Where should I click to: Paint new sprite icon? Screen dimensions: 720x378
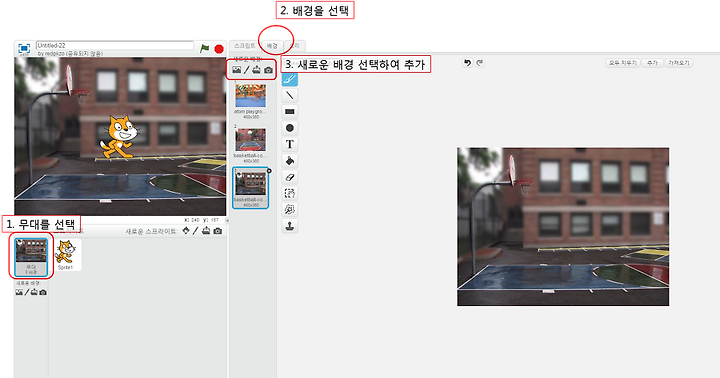[x=196, y=231]
